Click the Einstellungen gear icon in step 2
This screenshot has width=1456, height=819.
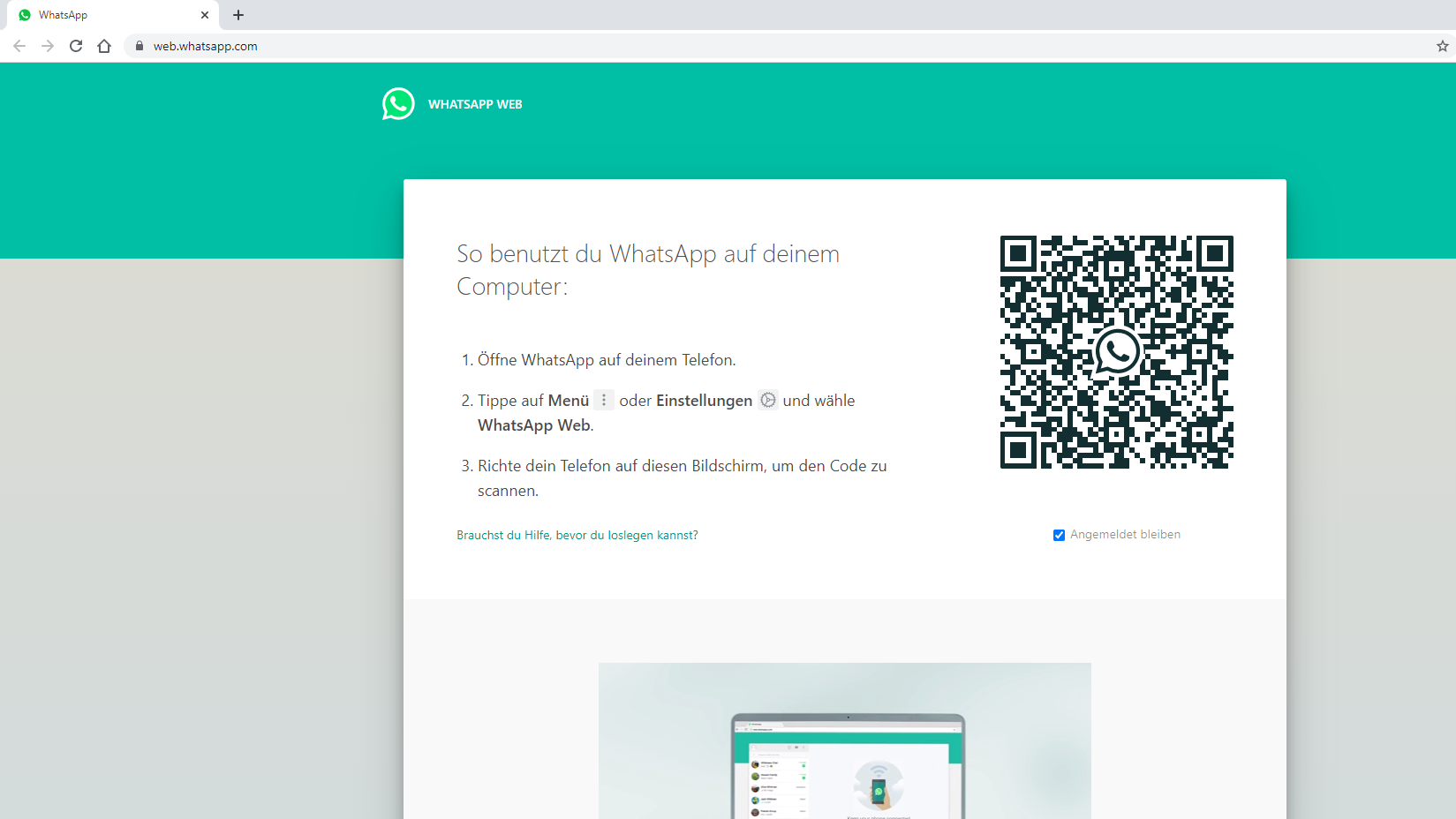[768, 400]
